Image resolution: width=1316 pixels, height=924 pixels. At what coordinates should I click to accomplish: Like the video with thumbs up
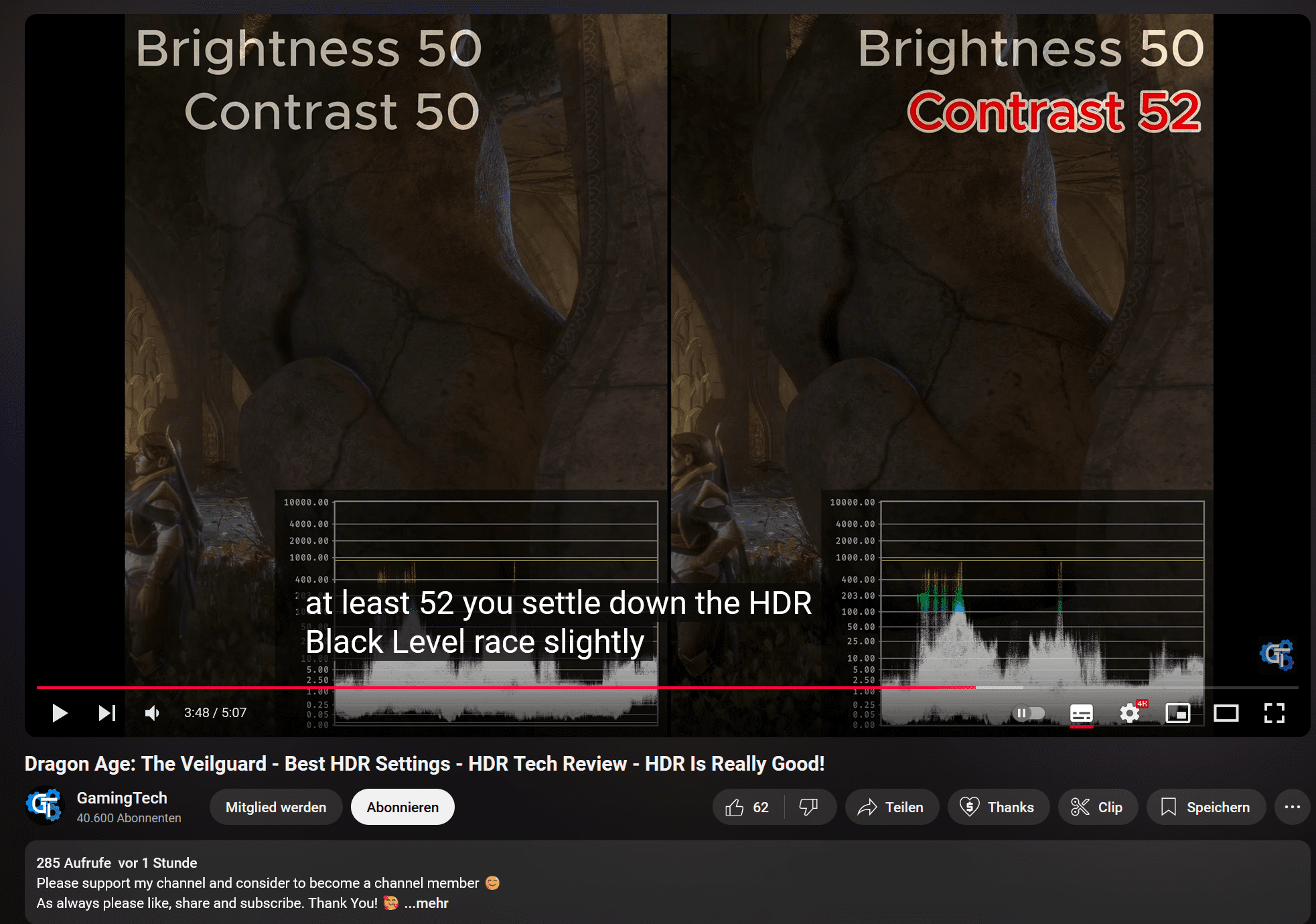pos(747,807)
